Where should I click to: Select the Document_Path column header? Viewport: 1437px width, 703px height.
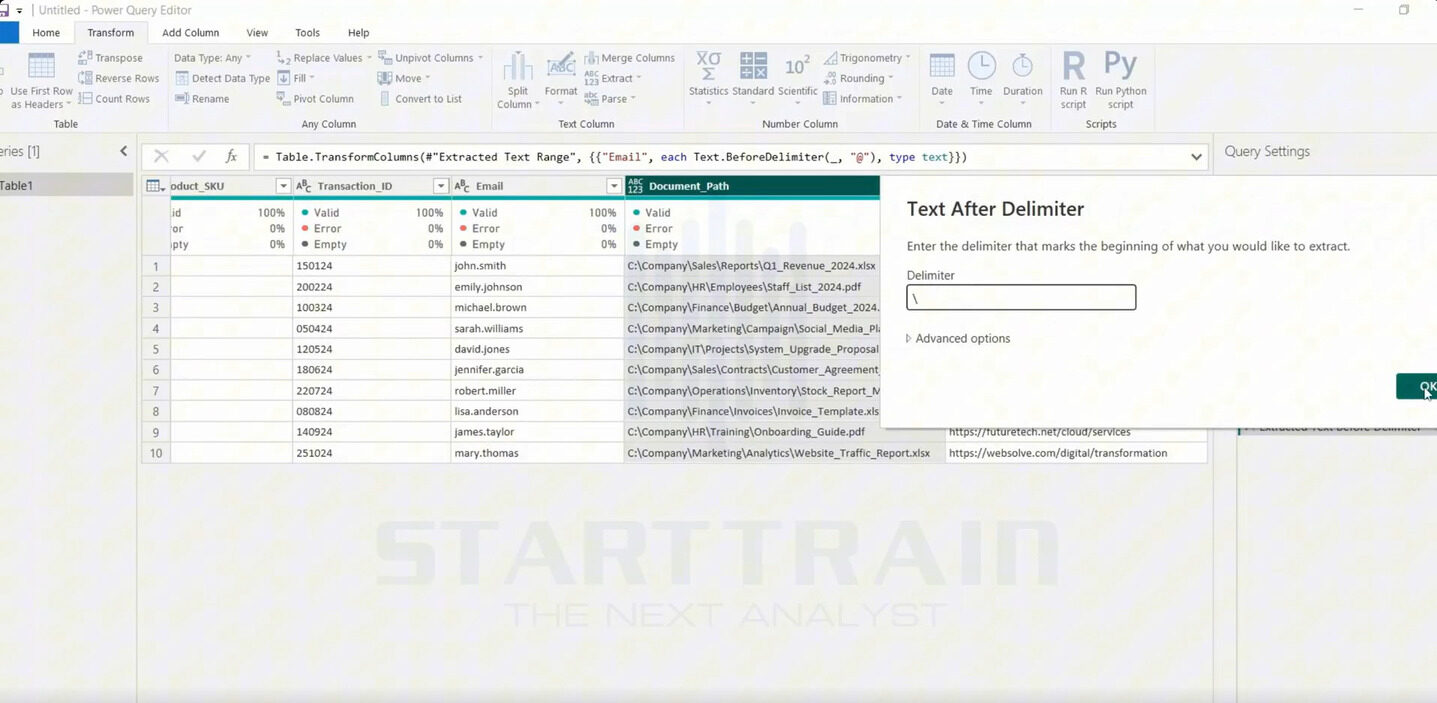click(x=752, y=186)
